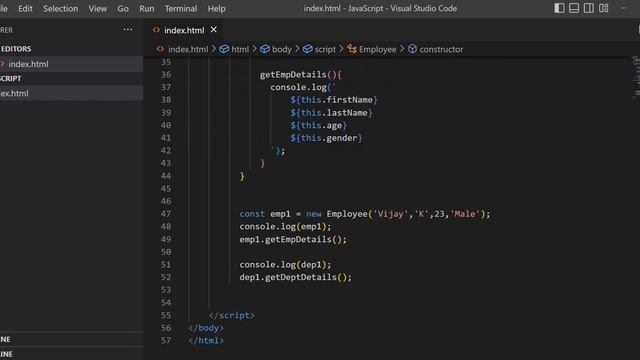Click 'getEmpDetails' method definition text
This screenshot has height=360, width=640.
(x=293, y=75)
